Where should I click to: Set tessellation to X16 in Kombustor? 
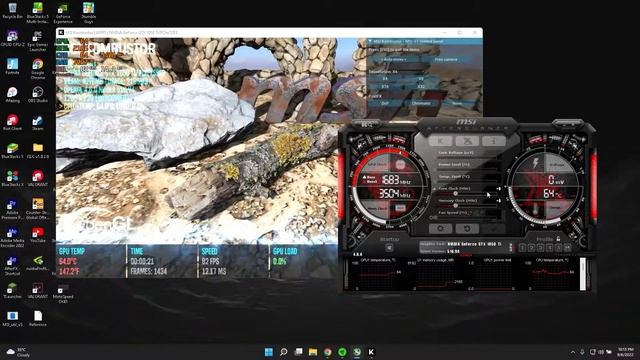pyautogui.click(x=385, y=87)
